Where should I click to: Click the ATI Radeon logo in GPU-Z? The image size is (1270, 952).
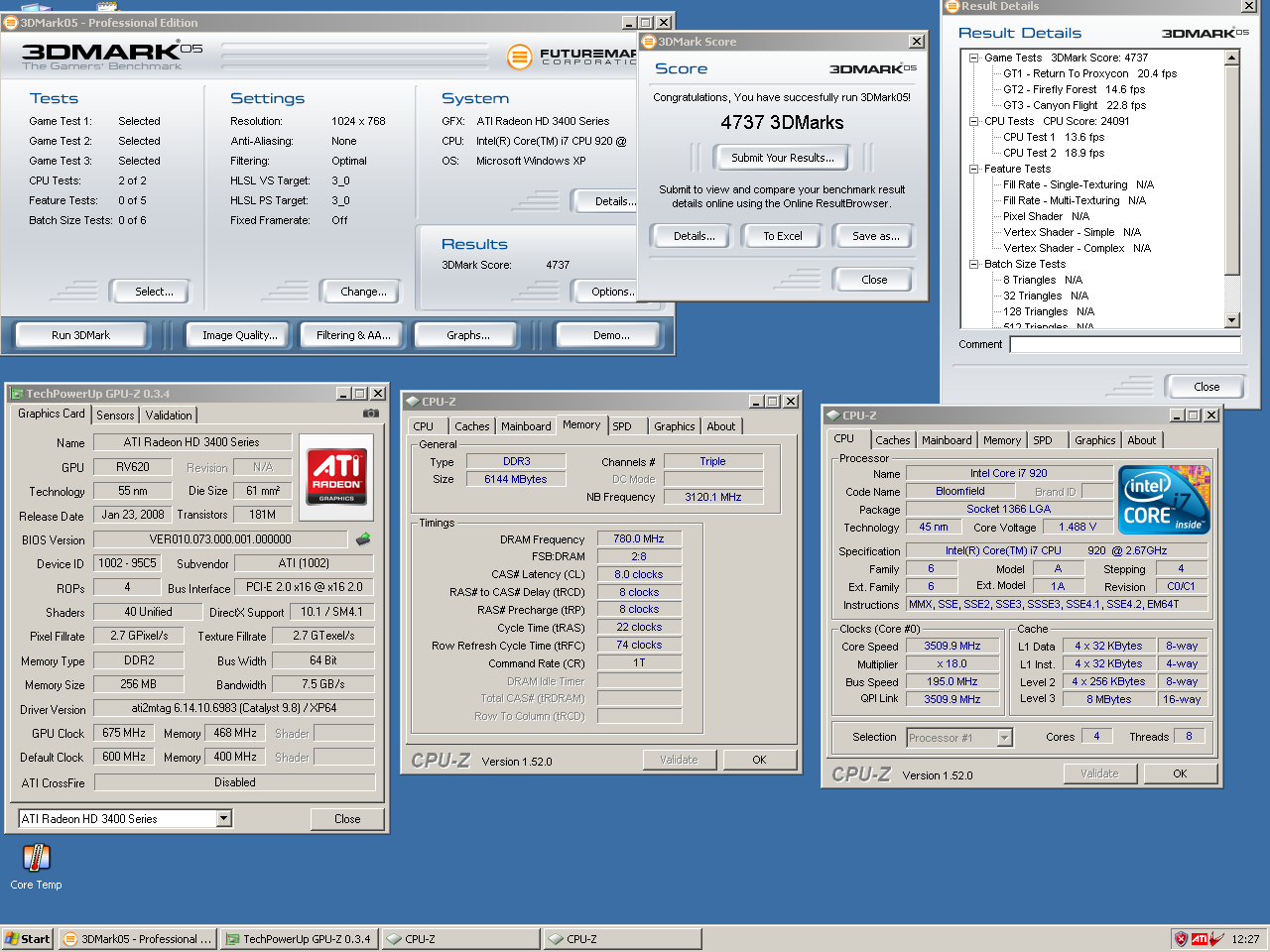(x=336, y=475)
